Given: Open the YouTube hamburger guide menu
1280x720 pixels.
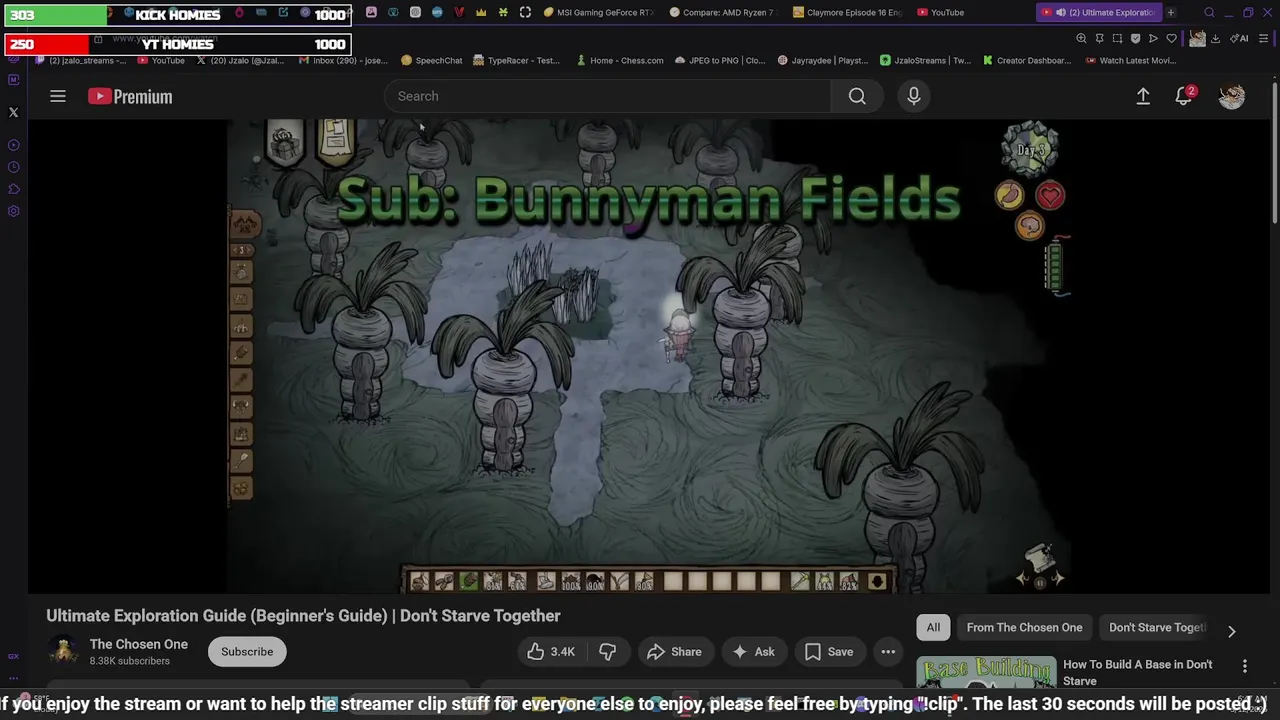Looking at the screenshot, I should pyautogui.click(x=58, y=96).
